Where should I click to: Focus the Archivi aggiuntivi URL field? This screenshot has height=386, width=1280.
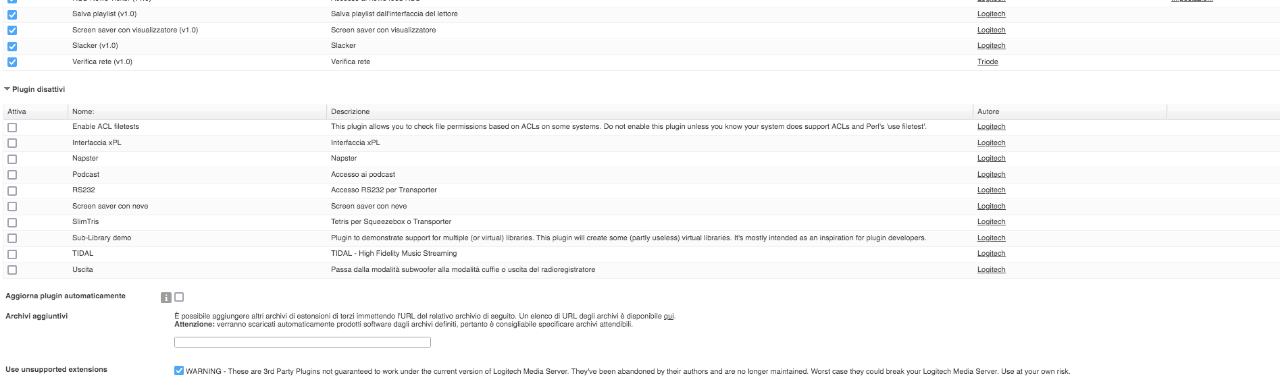[x=302, y=342]
